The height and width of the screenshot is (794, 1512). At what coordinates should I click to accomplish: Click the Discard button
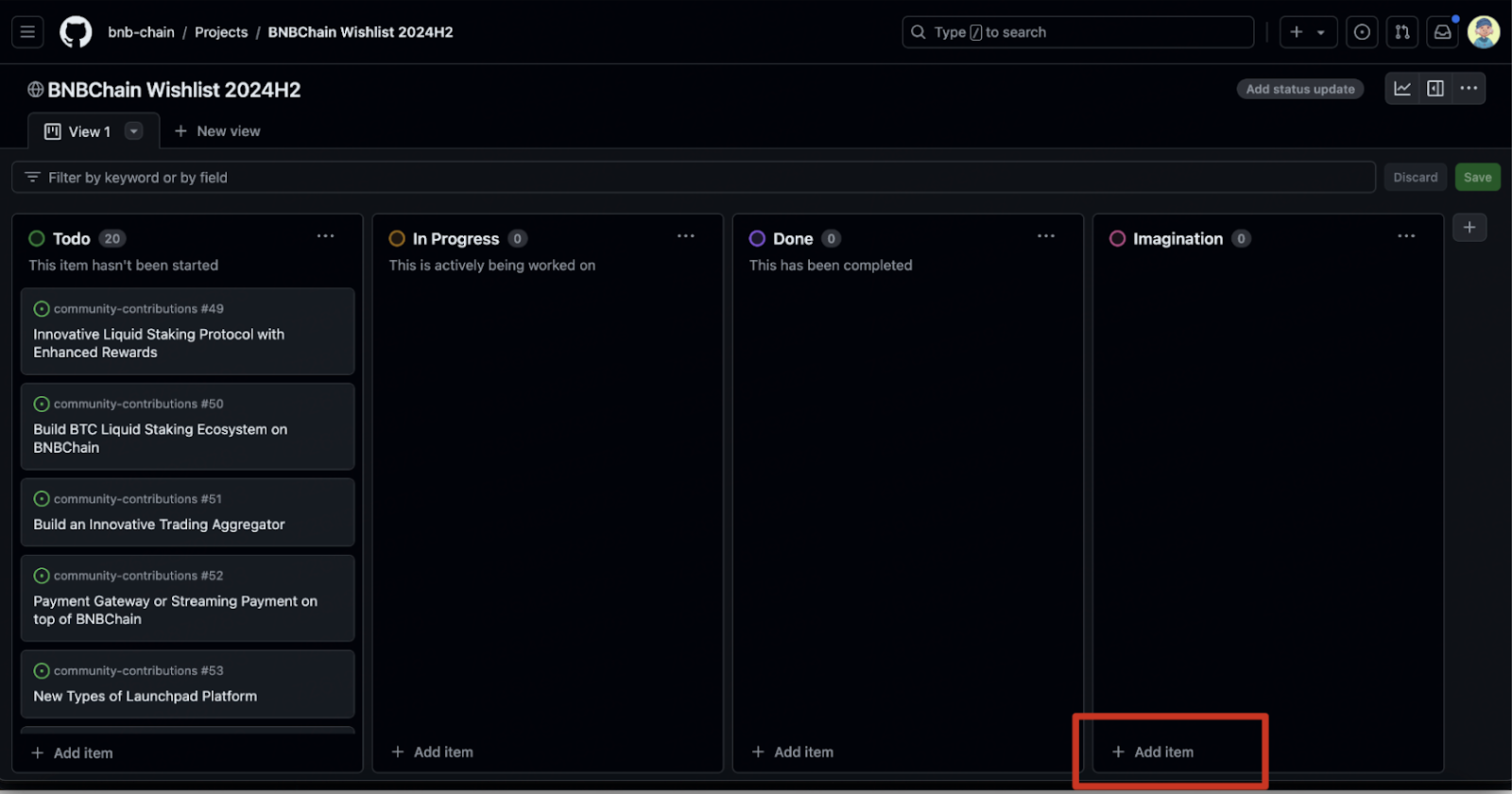coord(1416,177)
